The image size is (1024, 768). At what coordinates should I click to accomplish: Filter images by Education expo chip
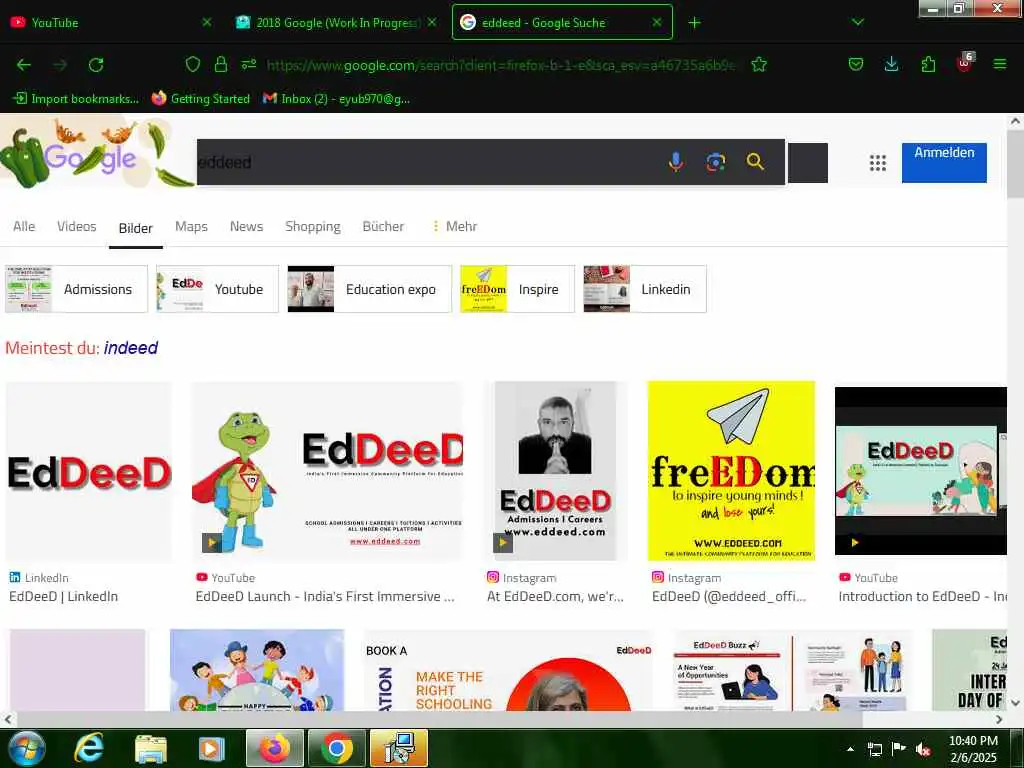pos(370,289)
